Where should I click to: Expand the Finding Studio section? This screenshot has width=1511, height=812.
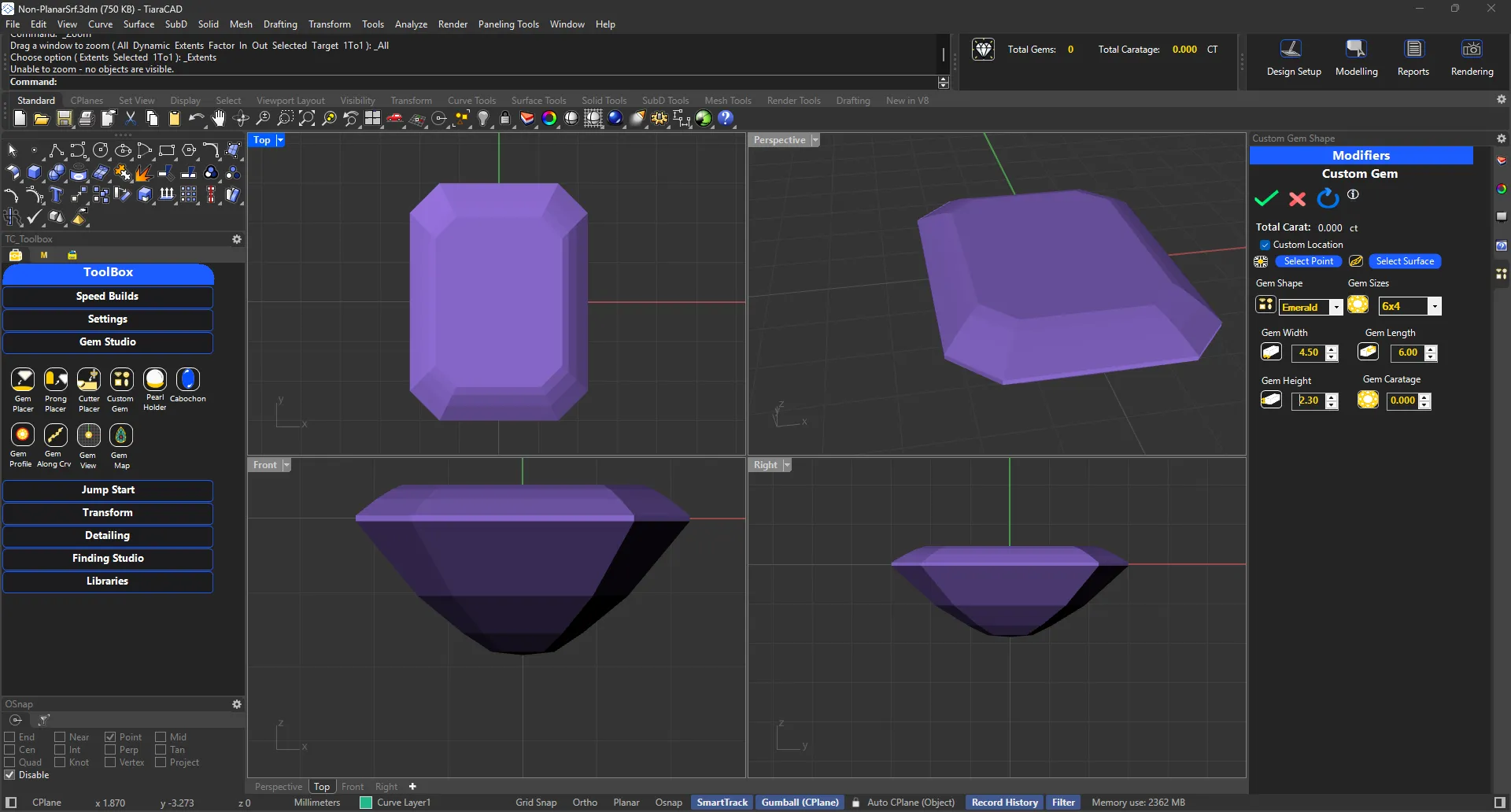point(108,559)
